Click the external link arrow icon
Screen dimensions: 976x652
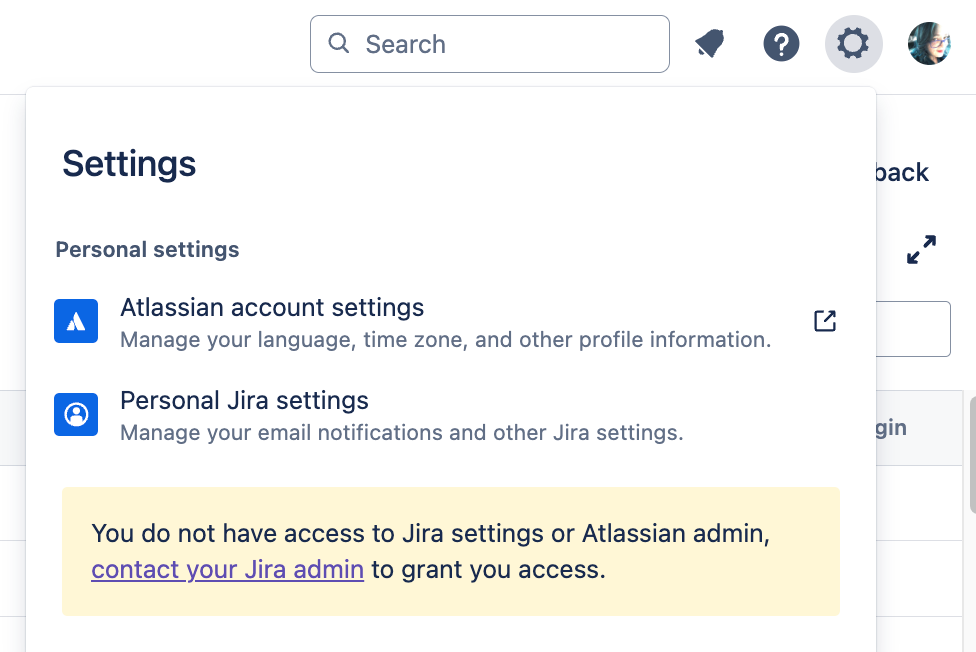click(825, 321)
